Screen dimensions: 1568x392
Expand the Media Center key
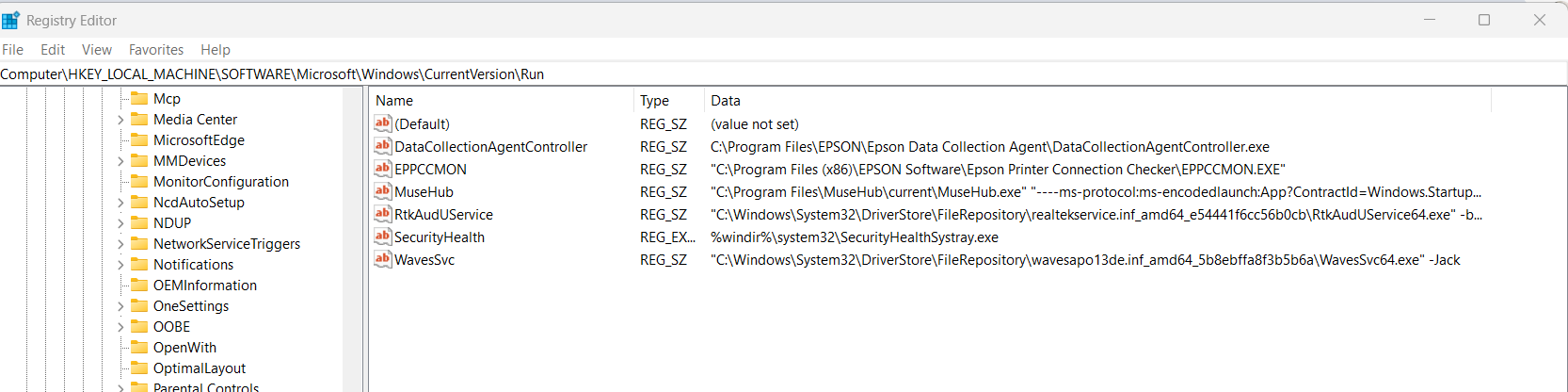click(120, 120)
